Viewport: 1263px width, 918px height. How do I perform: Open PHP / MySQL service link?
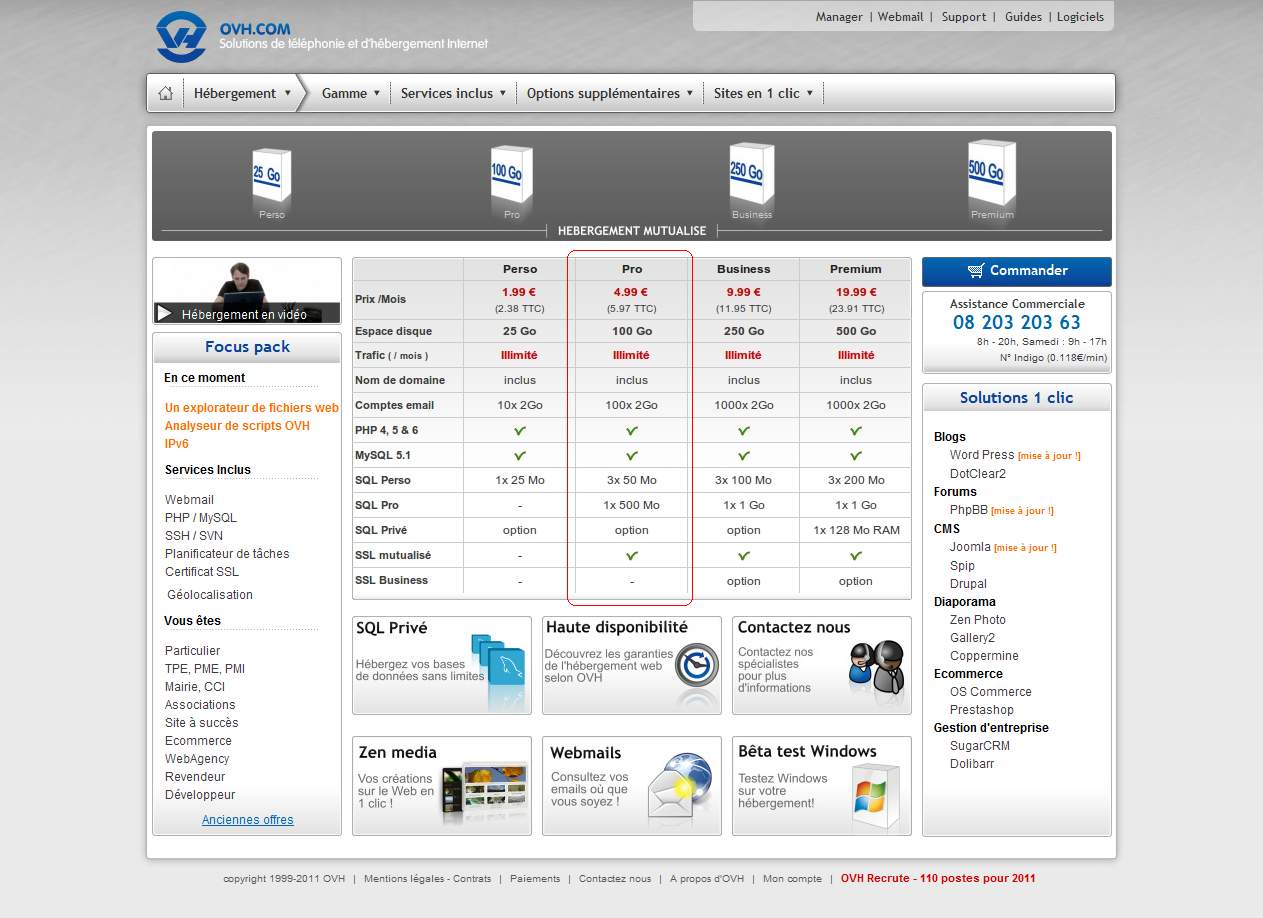click(201, 518)
